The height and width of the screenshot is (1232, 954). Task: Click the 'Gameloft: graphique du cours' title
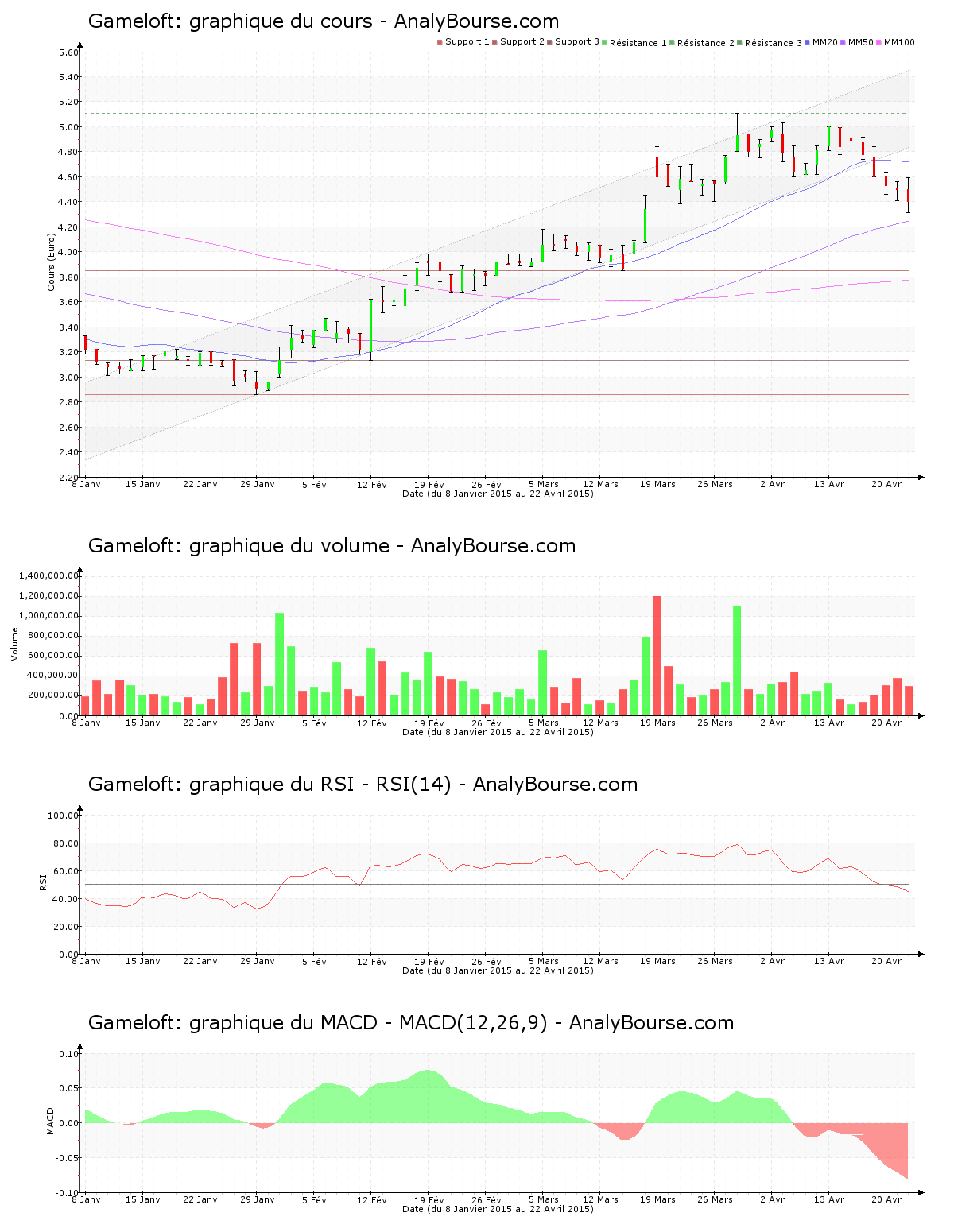coord(230,21)
